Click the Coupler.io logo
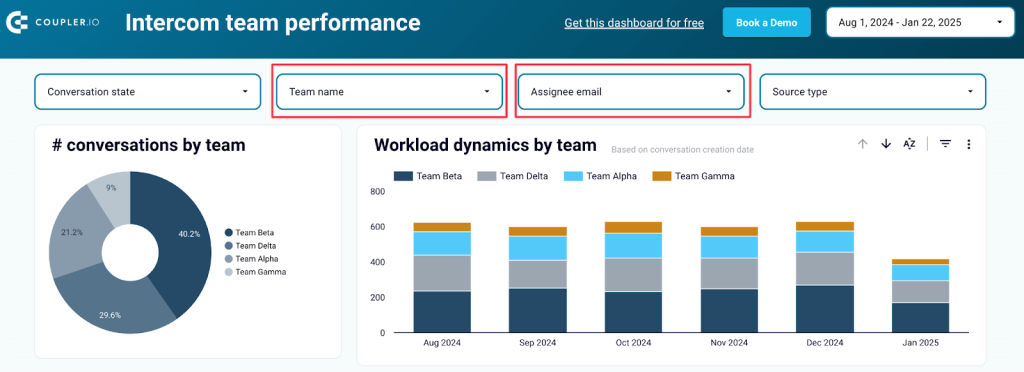 [x=53, y=23]
